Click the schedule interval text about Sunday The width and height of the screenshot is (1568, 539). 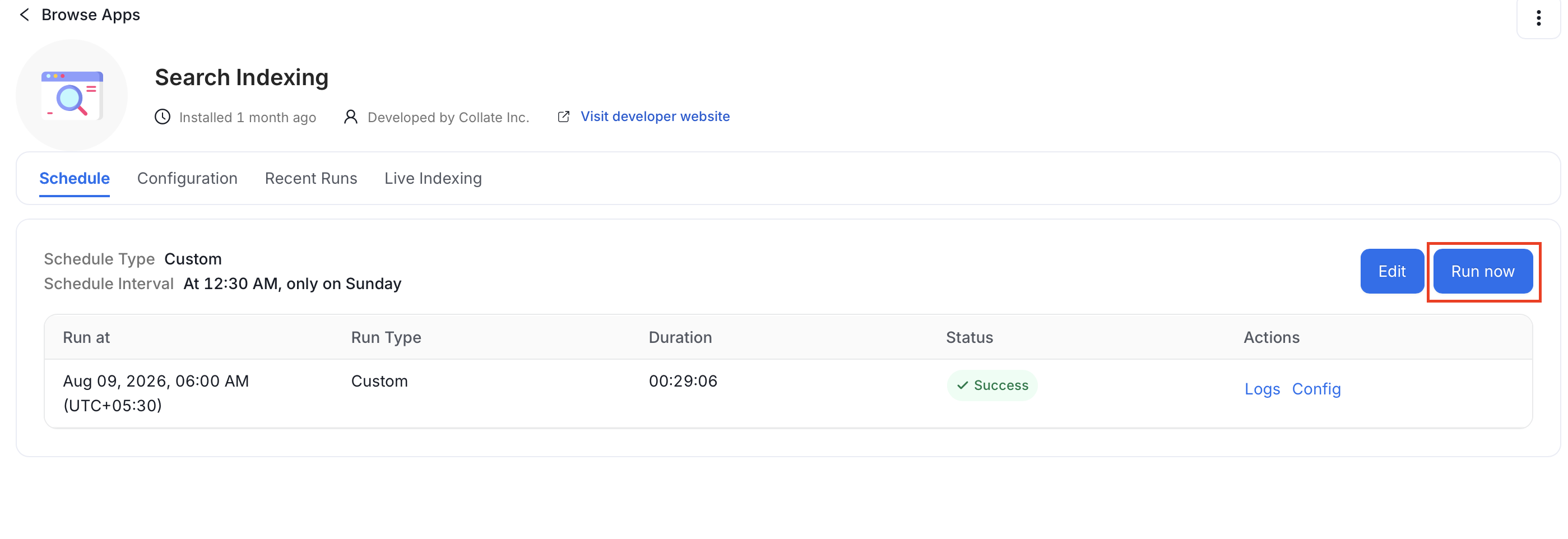click(x=292, y=284)
